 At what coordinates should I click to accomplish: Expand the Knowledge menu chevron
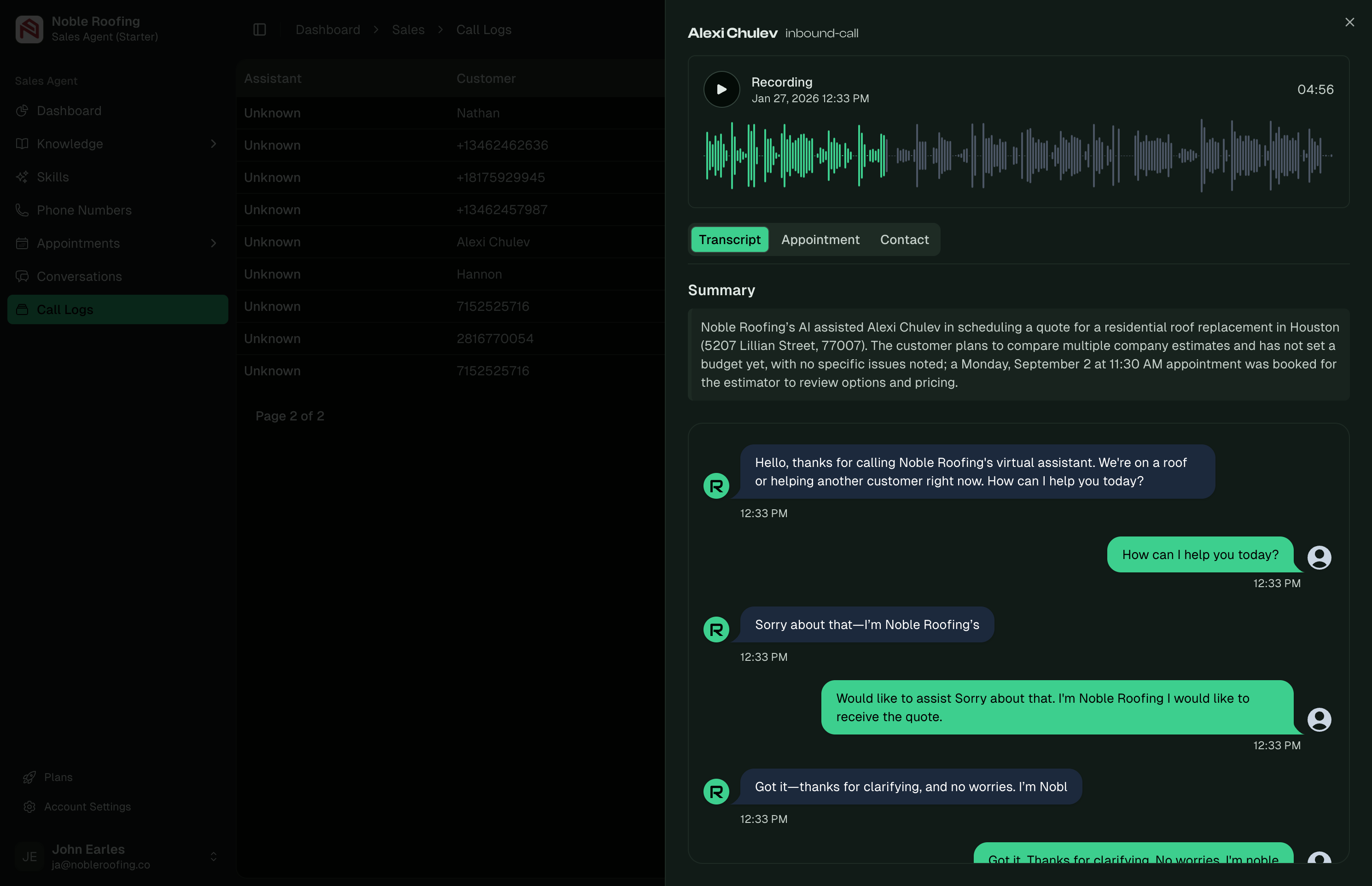(x=214, y=144)
